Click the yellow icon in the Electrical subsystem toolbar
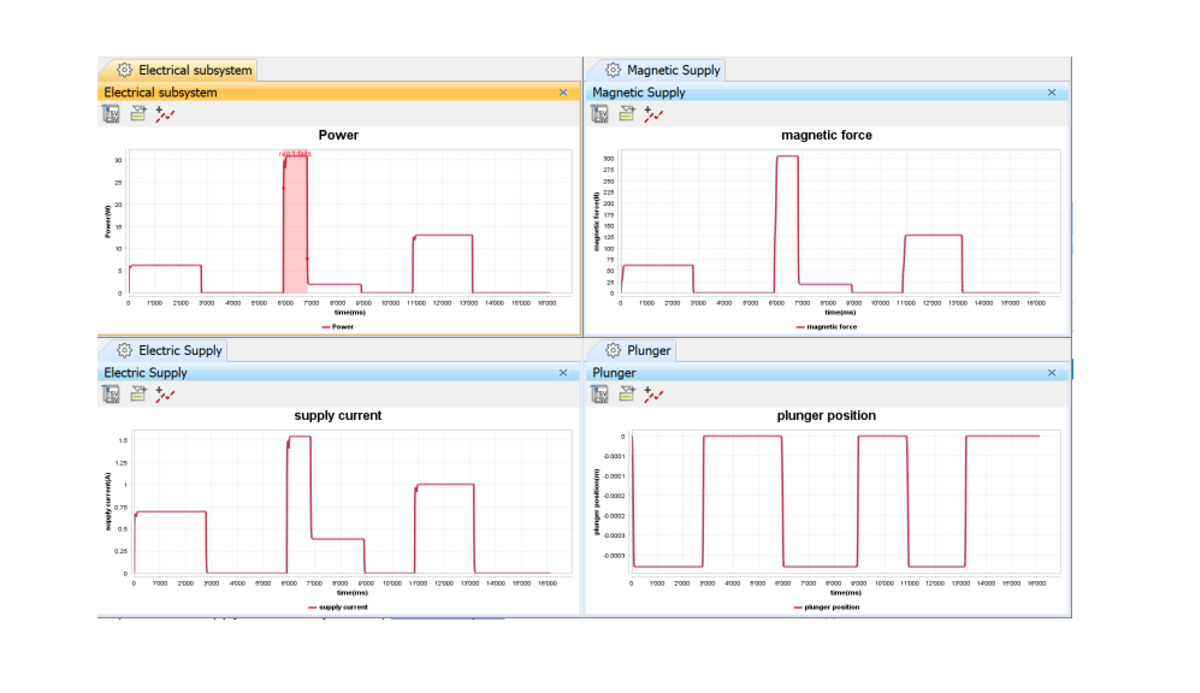This screenshot has height=693, width=1200. [x=138, y=114]
